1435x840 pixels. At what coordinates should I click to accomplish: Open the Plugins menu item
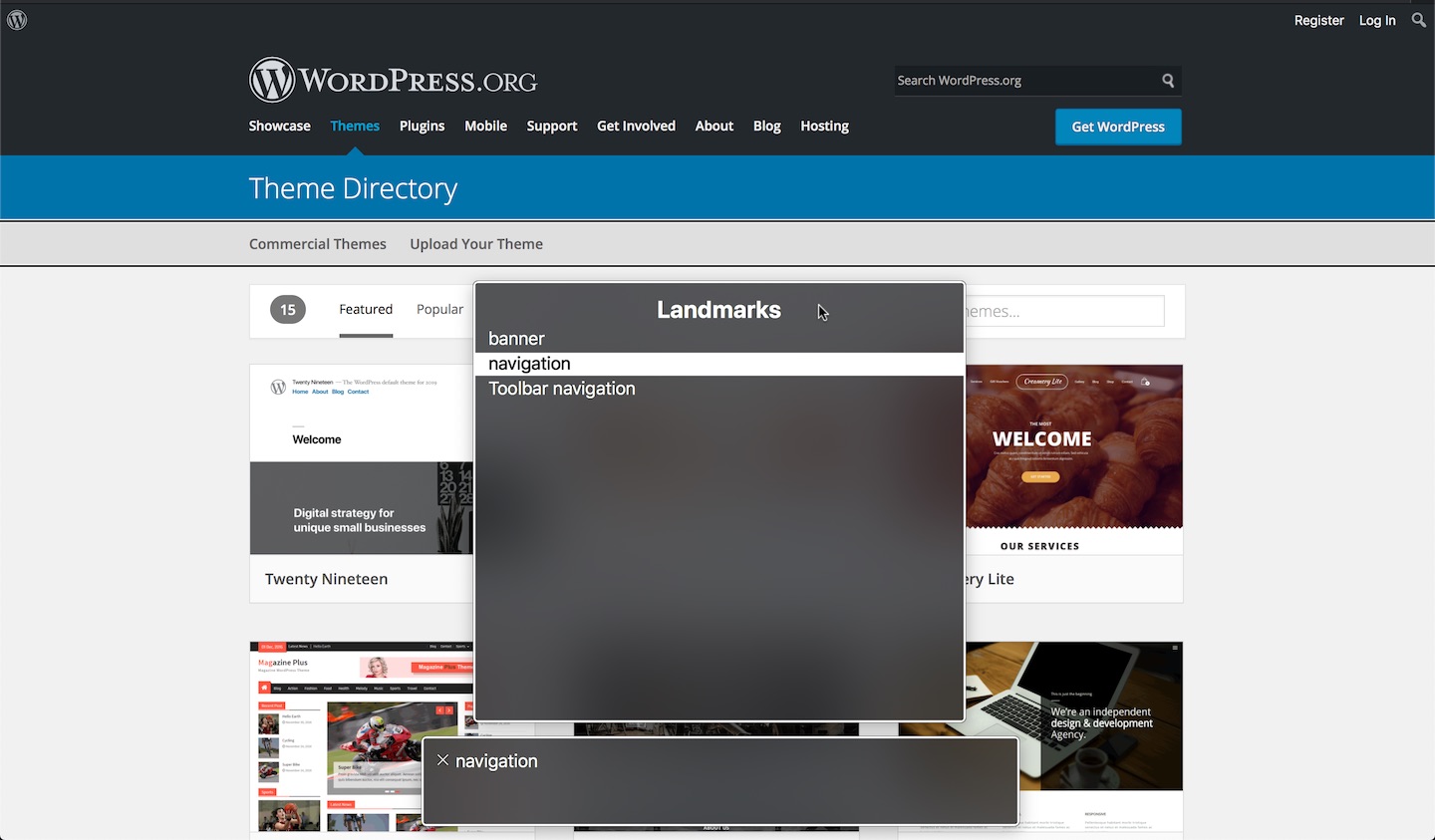point(422,126)
